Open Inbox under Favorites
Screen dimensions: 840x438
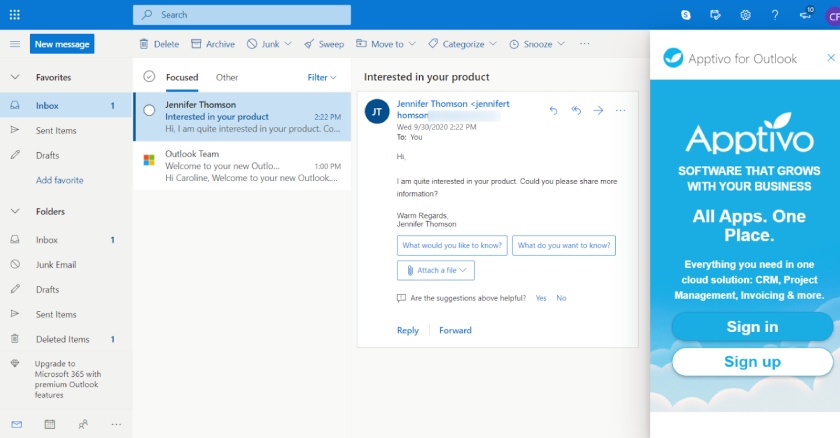(x=66, y=105)
